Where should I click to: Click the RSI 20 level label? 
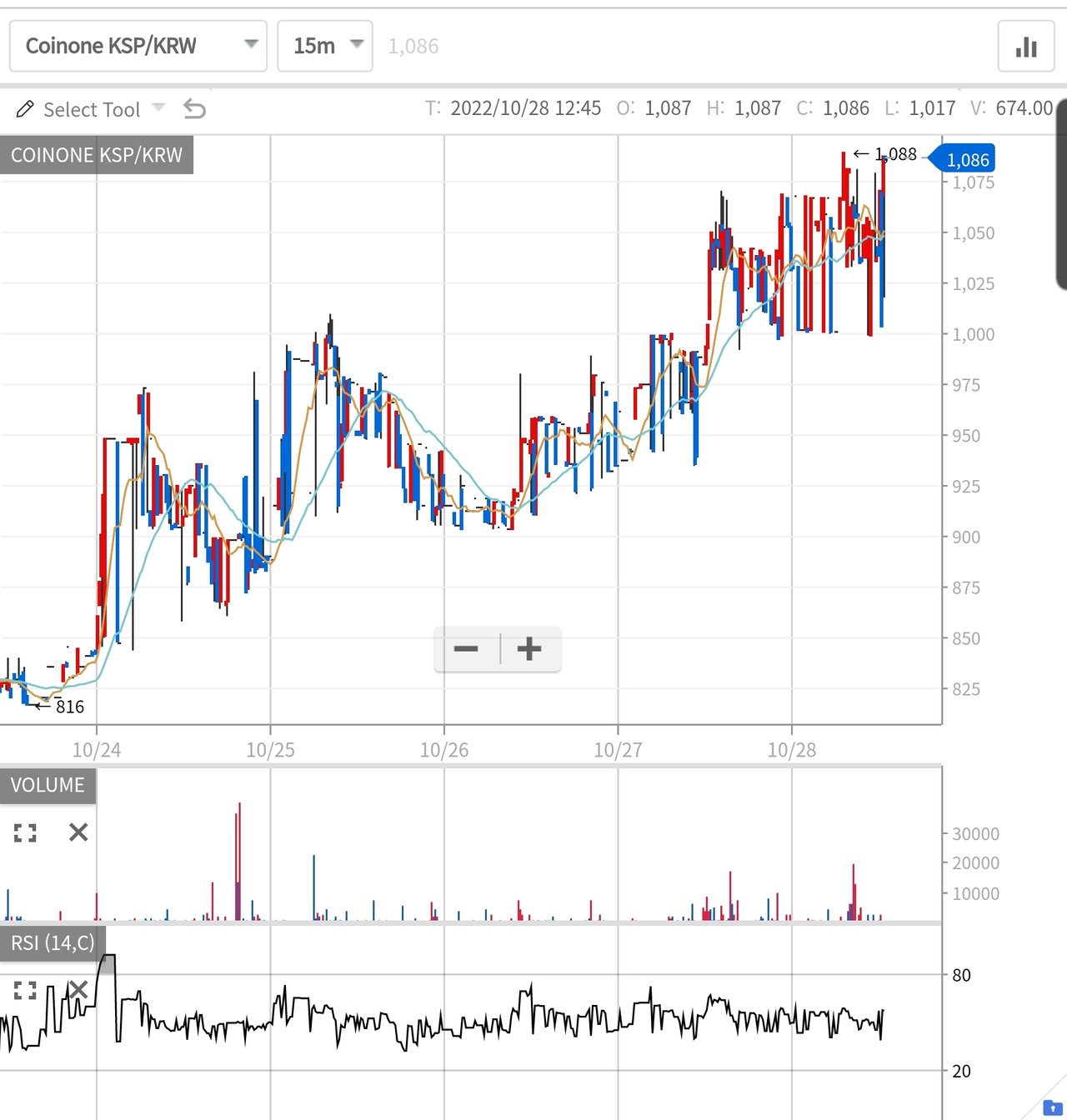pos(961,1071)
